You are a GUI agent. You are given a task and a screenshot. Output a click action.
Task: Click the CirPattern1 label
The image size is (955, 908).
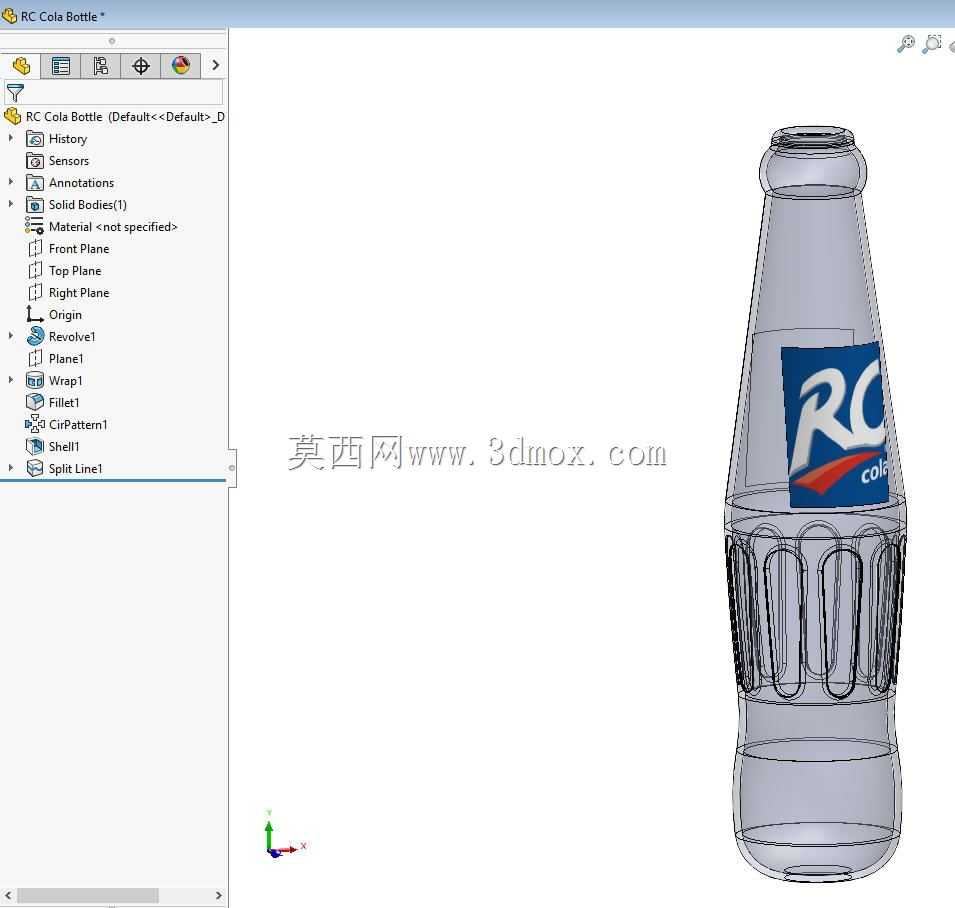pyautogui.click(x=78, y=424)
